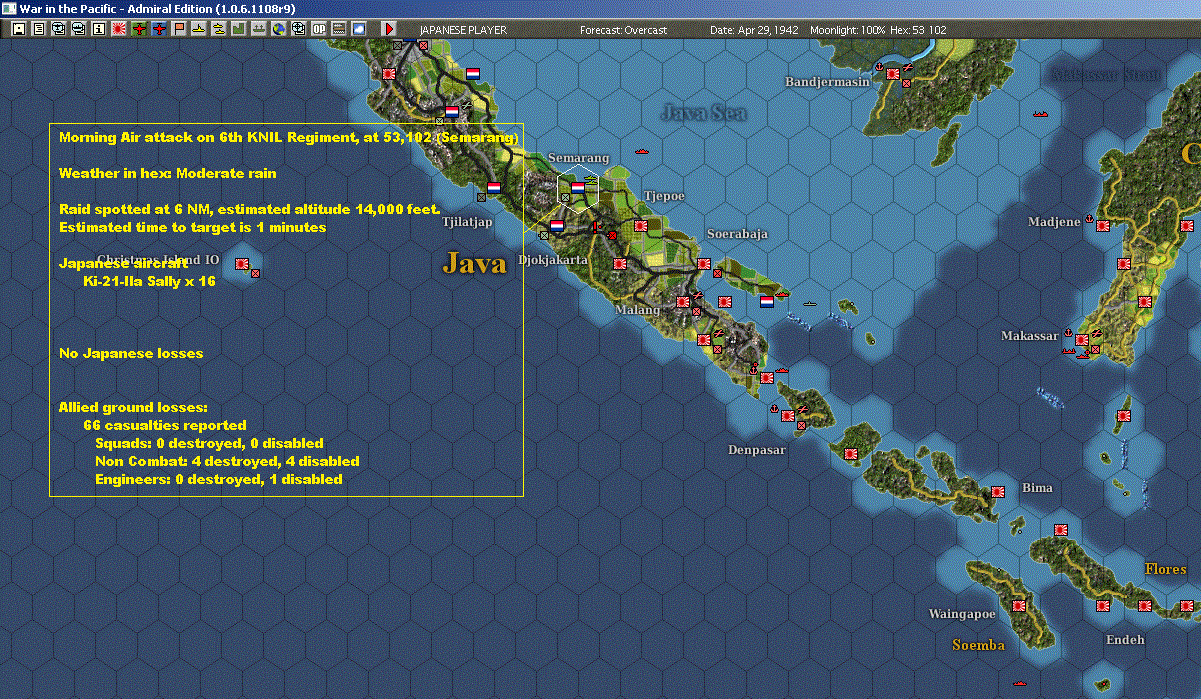Click the 'JAPANESE PLAYER' header text
The height and width of the screenshot is (699, 1201).
pyautogui.click(x=463, y=30)
